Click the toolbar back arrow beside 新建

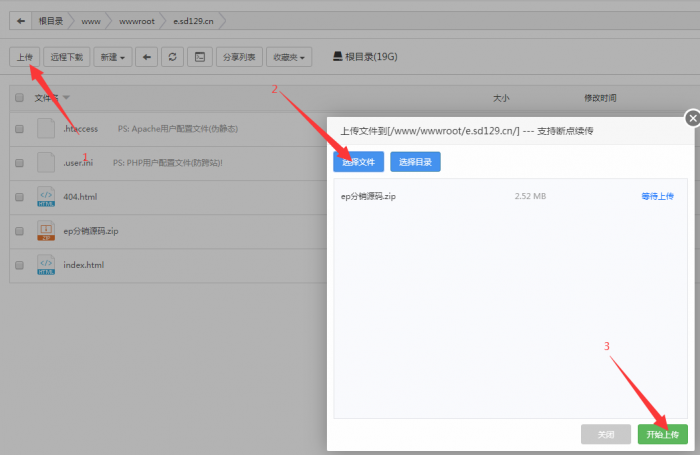click(148, 57)
